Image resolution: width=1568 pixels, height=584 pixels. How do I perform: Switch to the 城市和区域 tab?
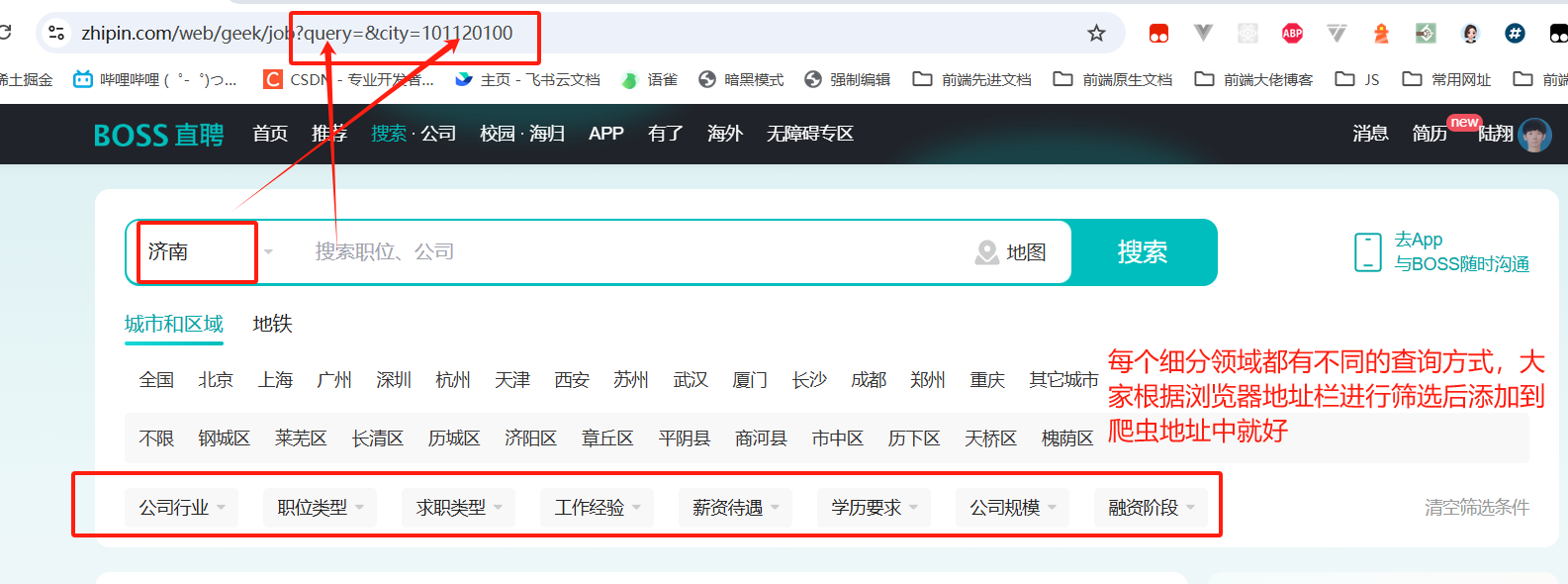(174, 325)
